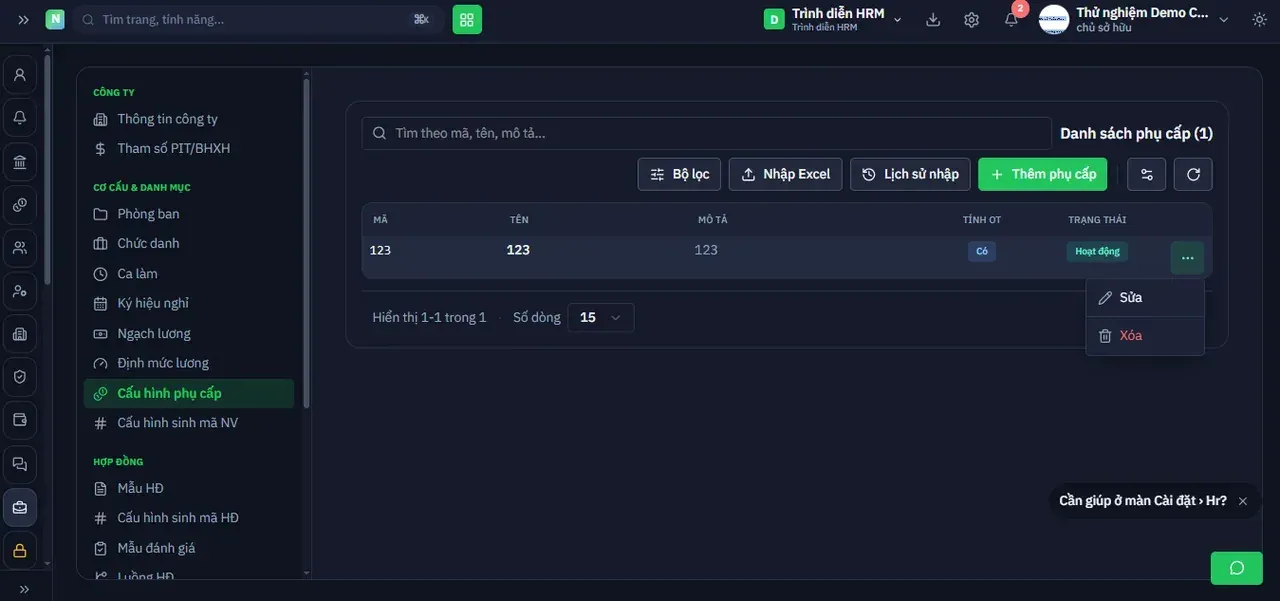Image resolution: width=1280 pixels, height=601 pixels.
Task: Select Ngạch lương in sidebar
Action: (189, 333)
